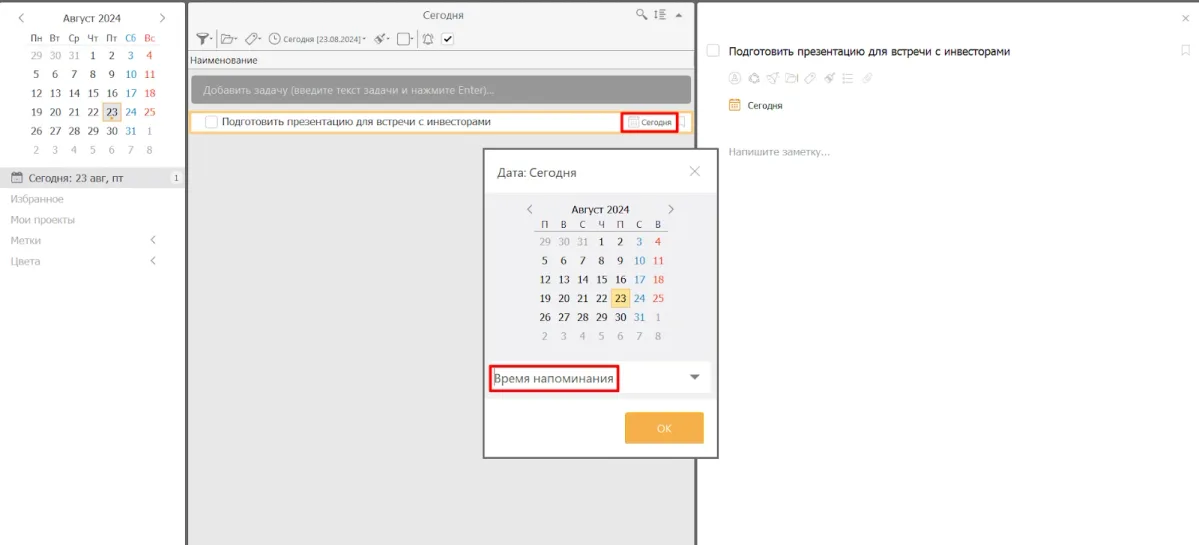Image resolution: width=1199 pixels, height=545 pixels.
Task: Open the filter funnel in the toolbar
Action: (x=202, y=39)
